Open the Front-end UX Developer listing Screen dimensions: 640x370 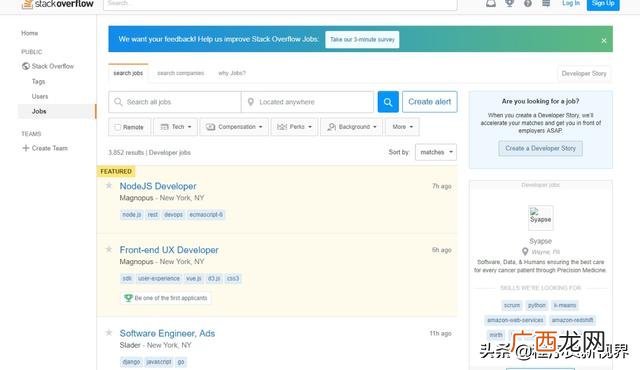169,250
